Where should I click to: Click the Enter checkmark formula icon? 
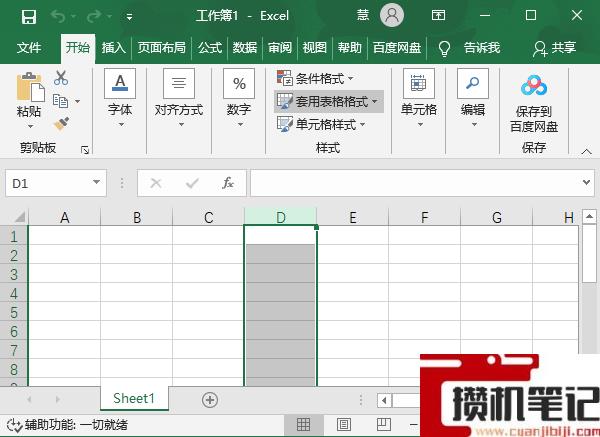[x=192, y=183]
